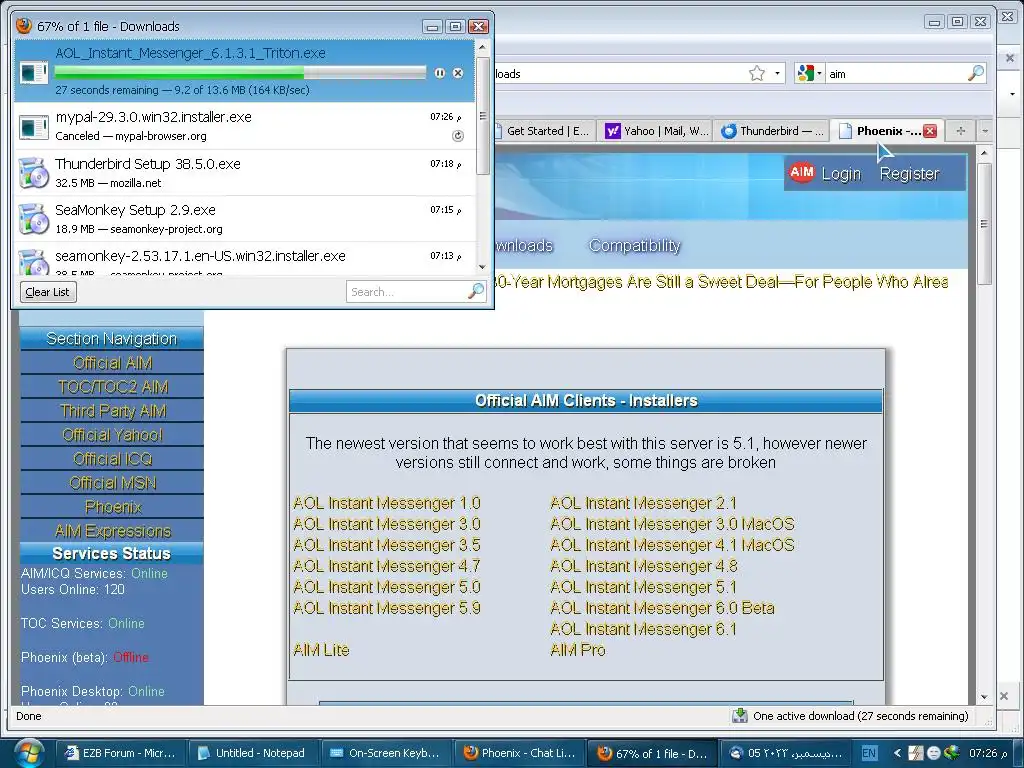Download AOL Instant Messenger 6.1

point(643,629)
